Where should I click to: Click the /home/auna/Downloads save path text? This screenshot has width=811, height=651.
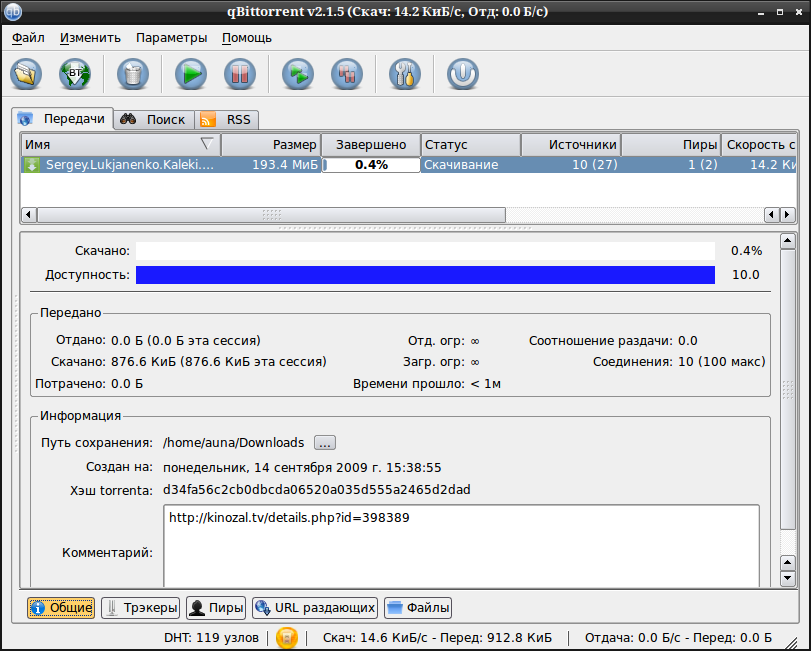[233, 443]
